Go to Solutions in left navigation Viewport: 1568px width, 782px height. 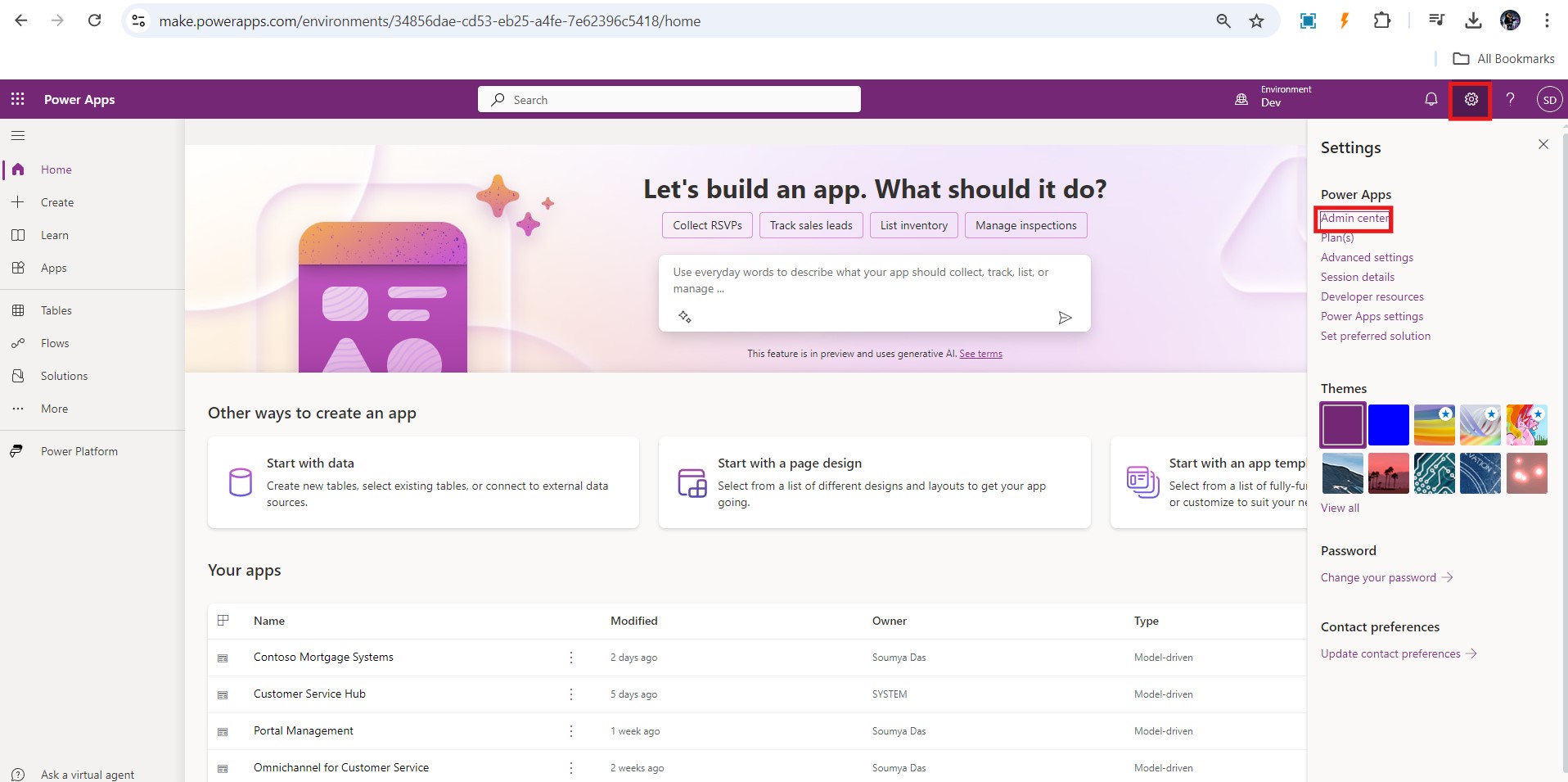[x=64, y=376]
